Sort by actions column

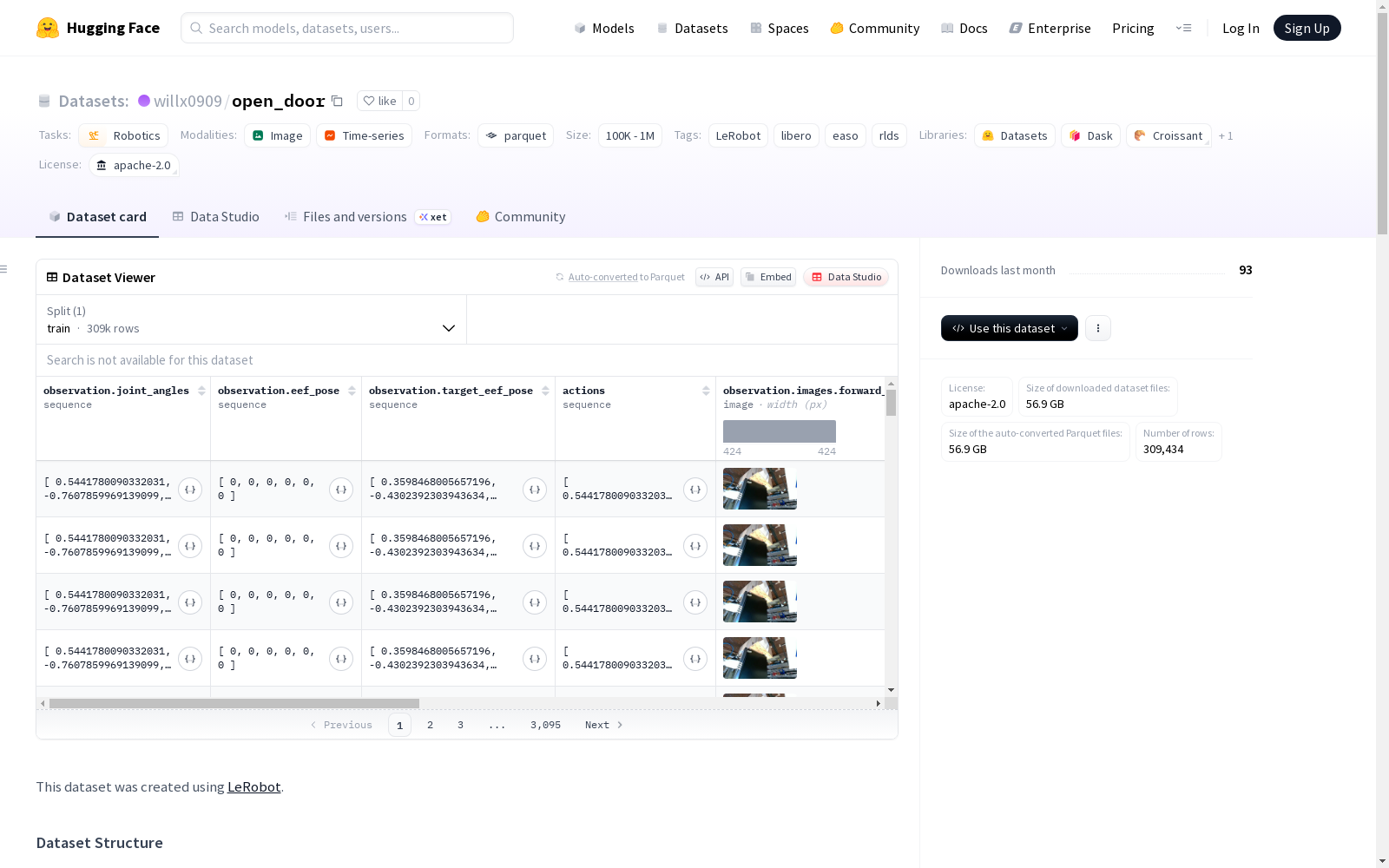click(x=706, y=391)
